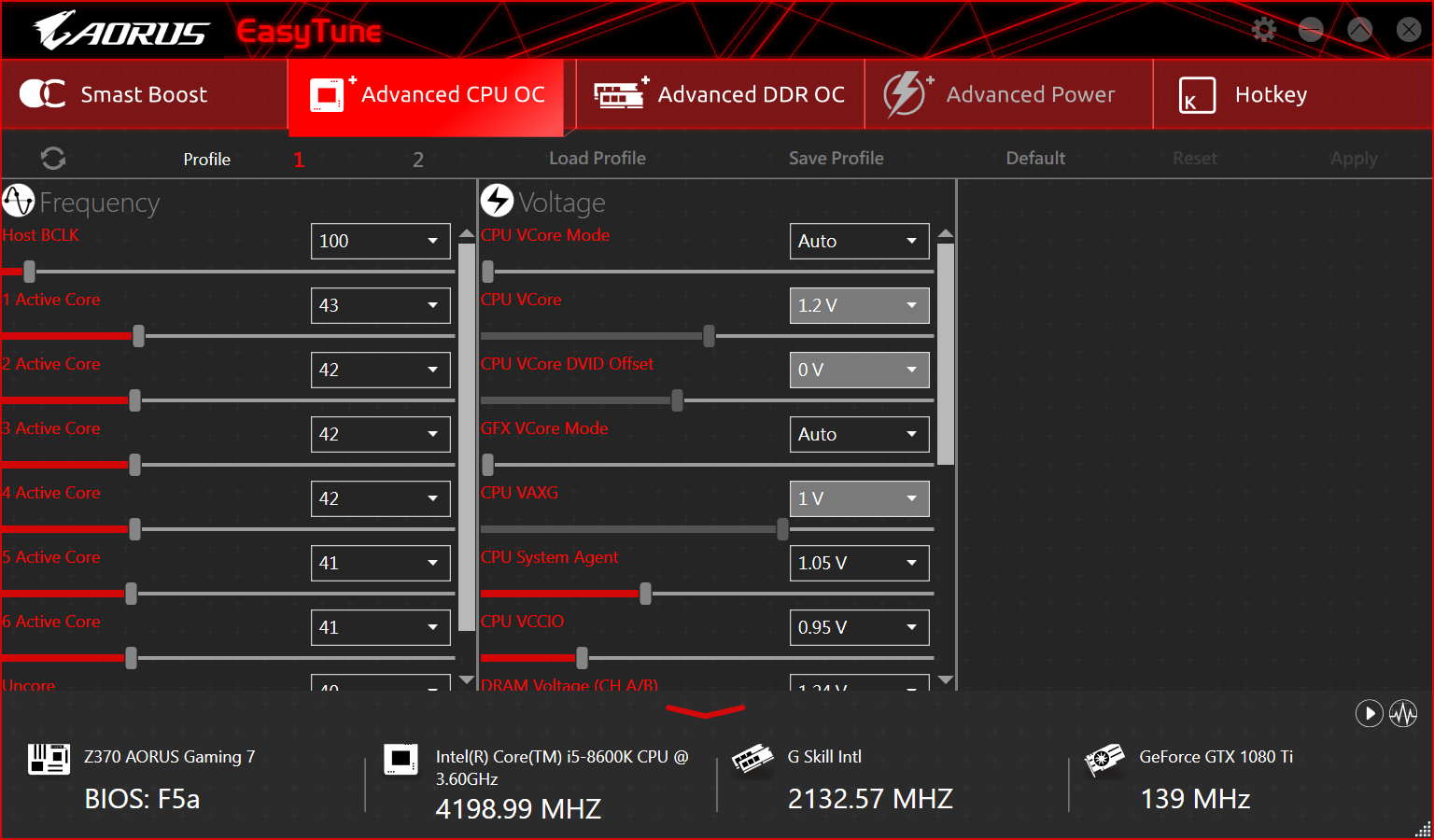Click the Reset button
The image size is (1434, 840).
tap(1195, 159)
